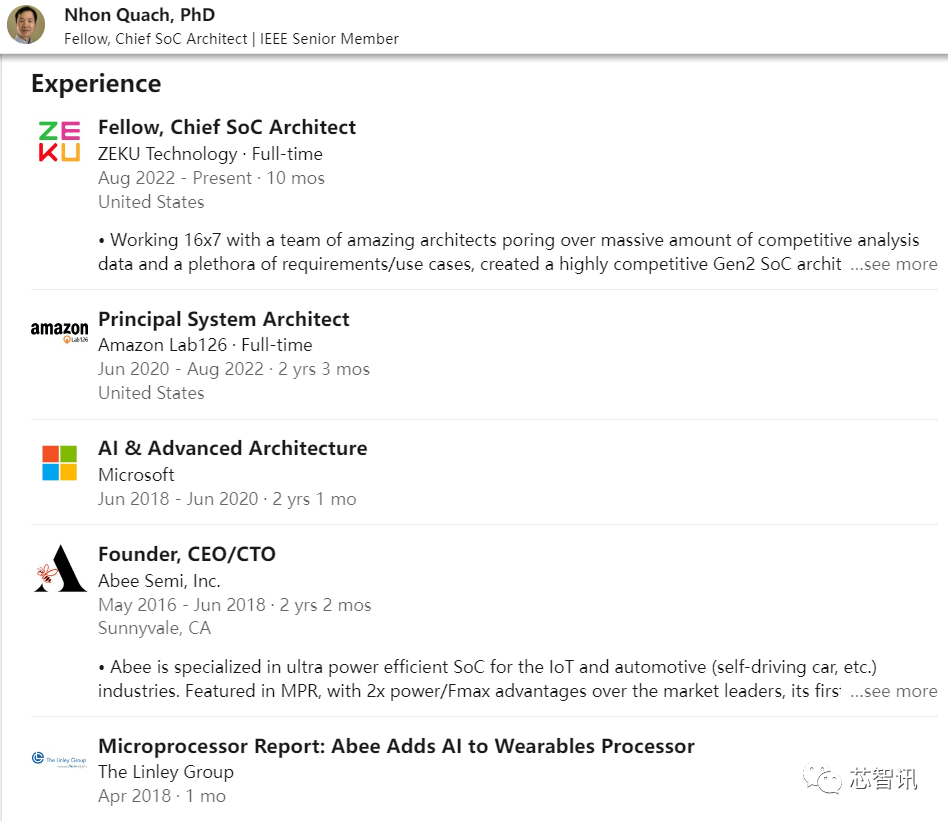Image resolution: width=948 pixels, height=821 pixels.
Task: Open The Linley Group logo
Action: (x=59, y=759)
